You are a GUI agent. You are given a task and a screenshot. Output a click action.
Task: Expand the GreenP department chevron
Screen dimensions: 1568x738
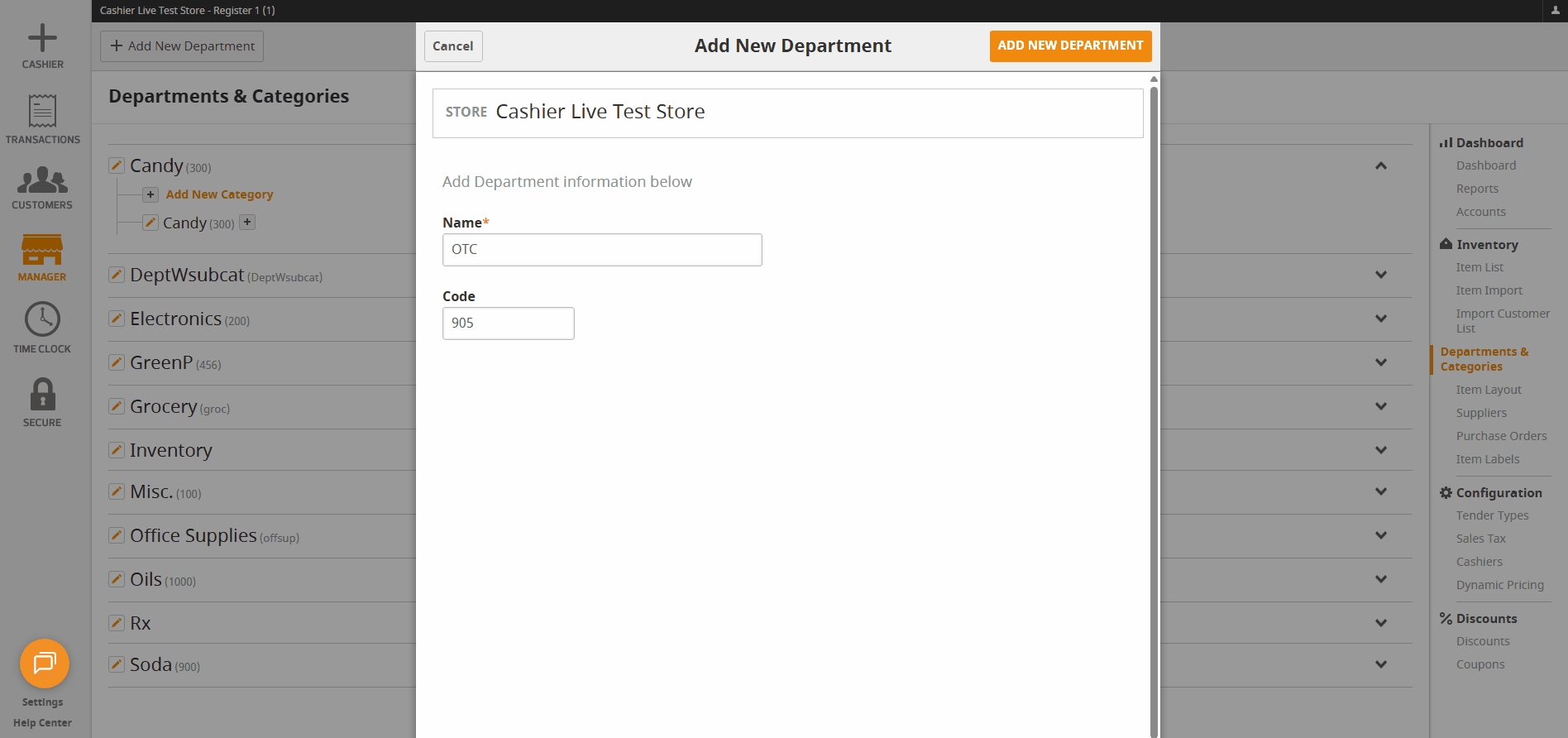[1381, 362]
